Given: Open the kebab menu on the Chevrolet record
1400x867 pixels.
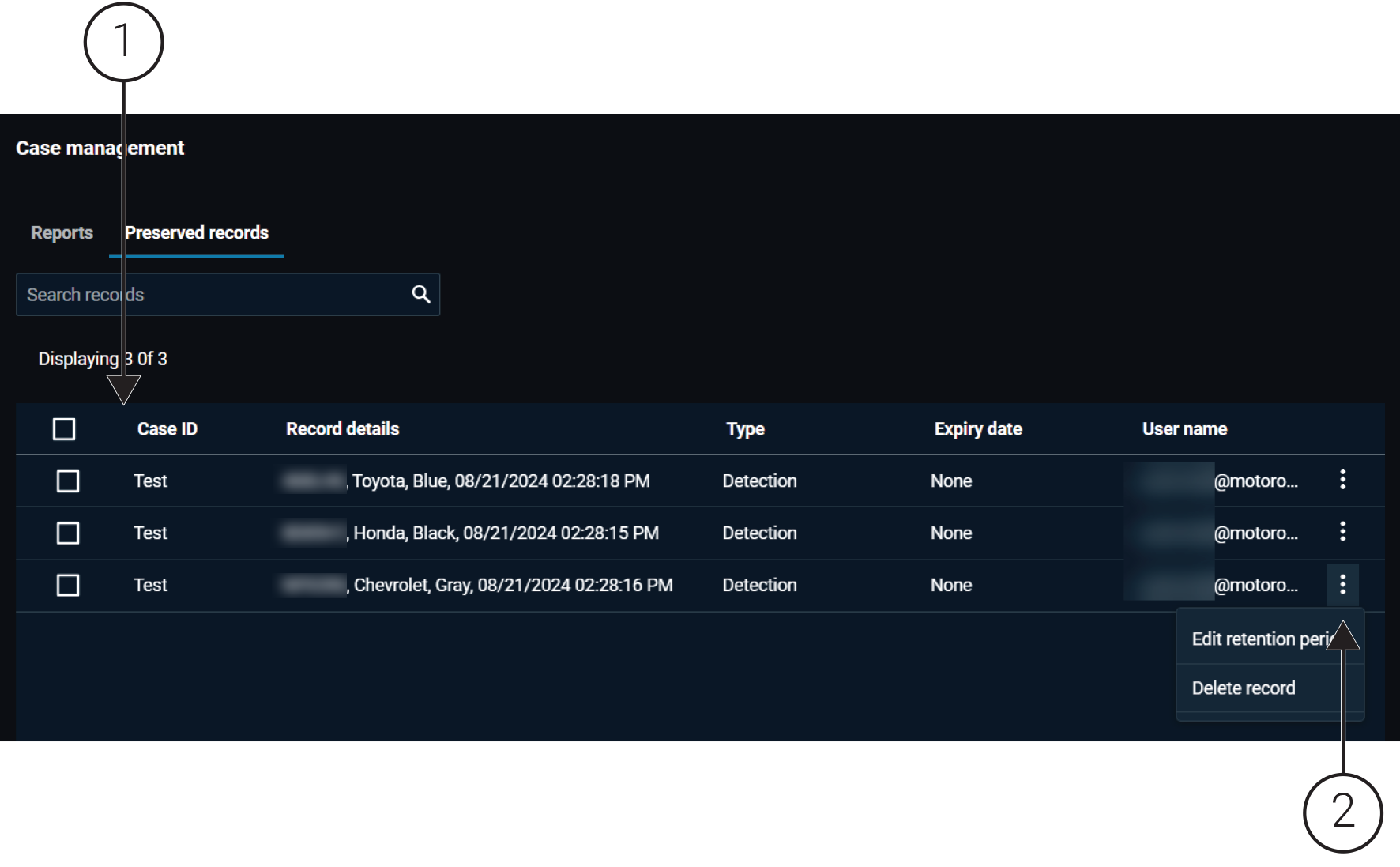Looking at the screenshot, I should point(1343,585).
